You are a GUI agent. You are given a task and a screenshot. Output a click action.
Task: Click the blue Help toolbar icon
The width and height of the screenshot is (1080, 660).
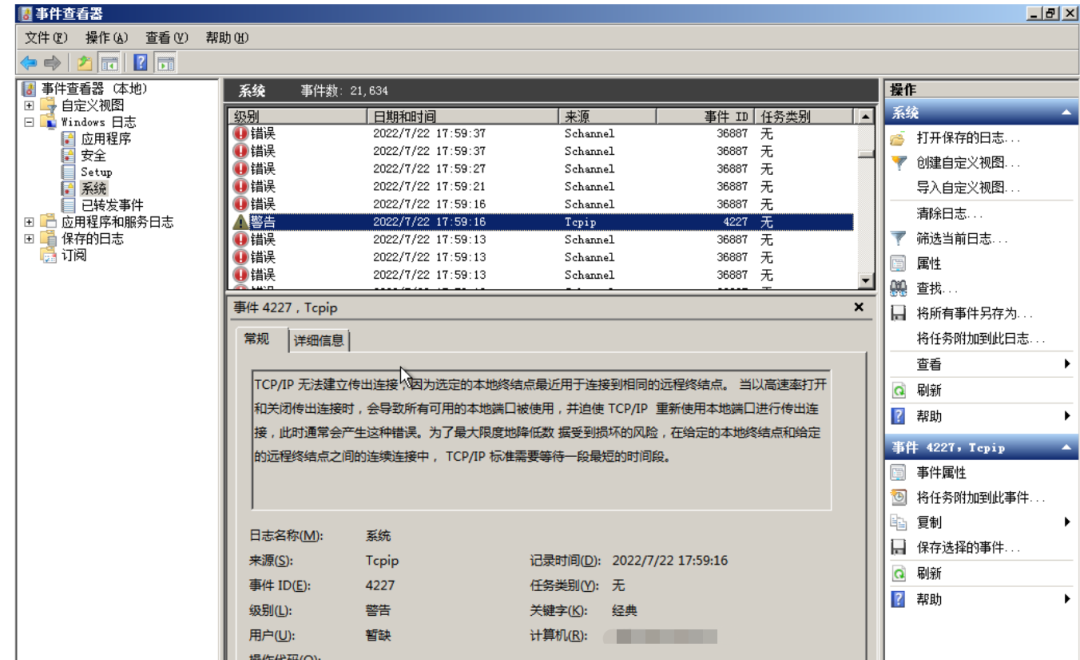pos(141,63)
